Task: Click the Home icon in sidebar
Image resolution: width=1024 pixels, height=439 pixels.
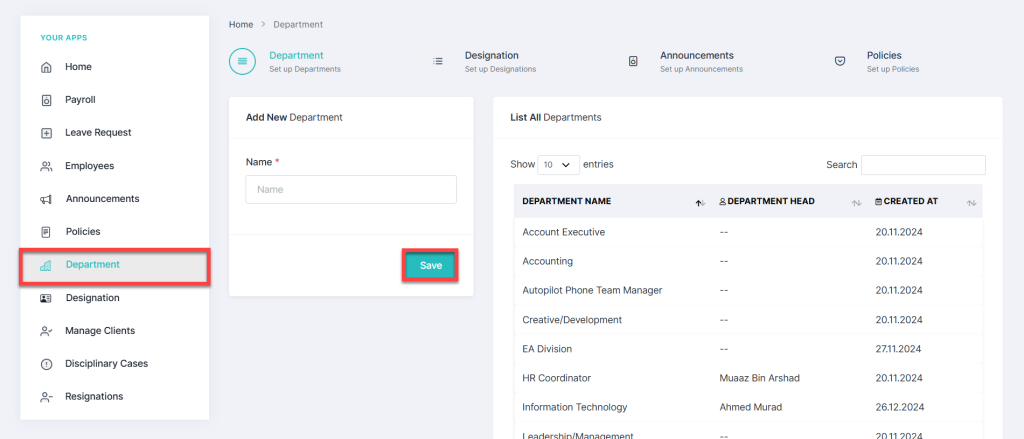Action: [x=46, y=67]
